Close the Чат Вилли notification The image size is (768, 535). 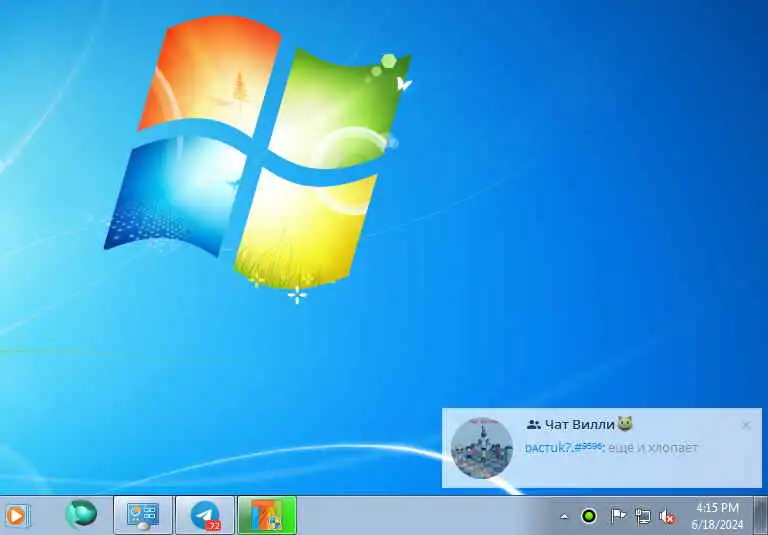click(746, 425)
